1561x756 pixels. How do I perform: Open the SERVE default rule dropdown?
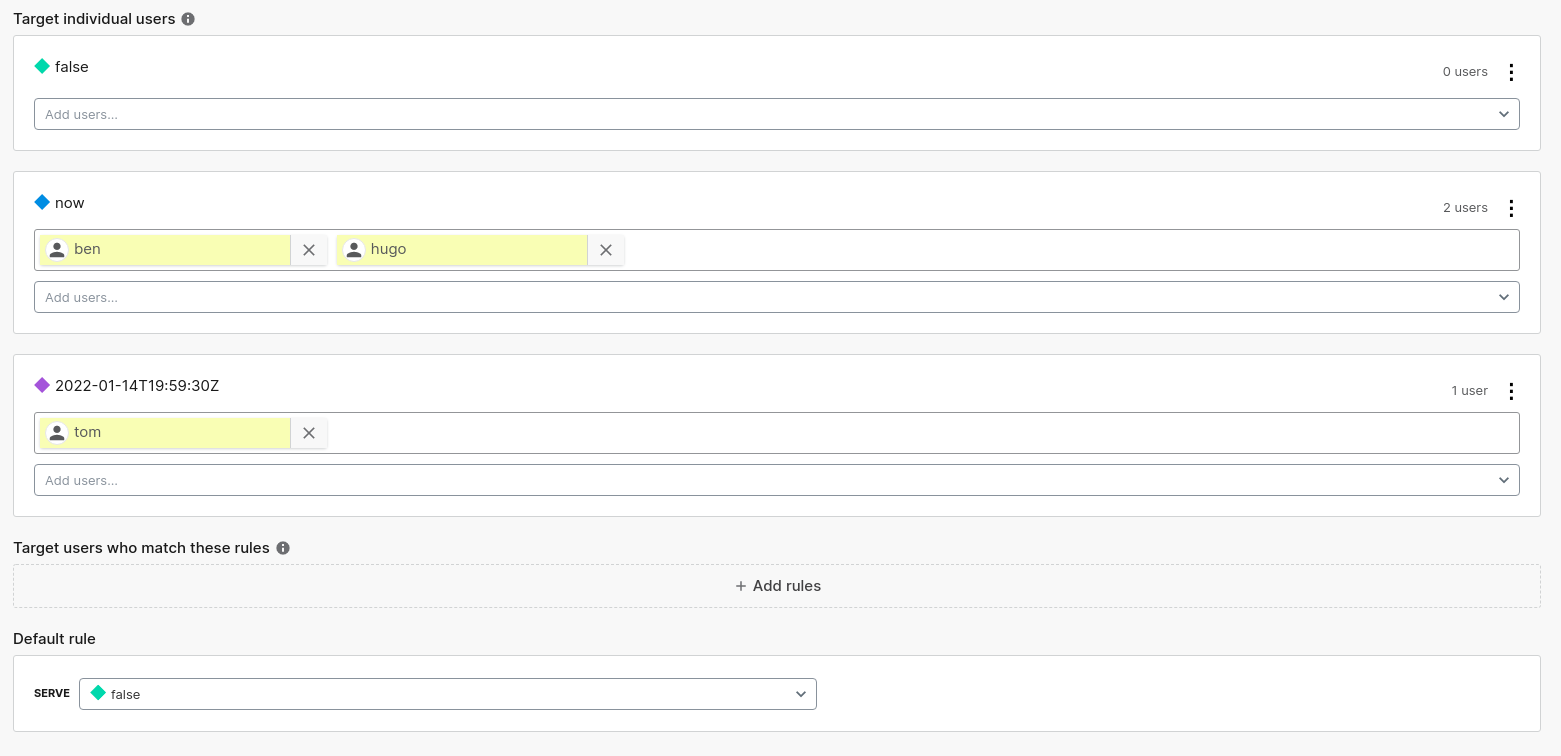448,694
